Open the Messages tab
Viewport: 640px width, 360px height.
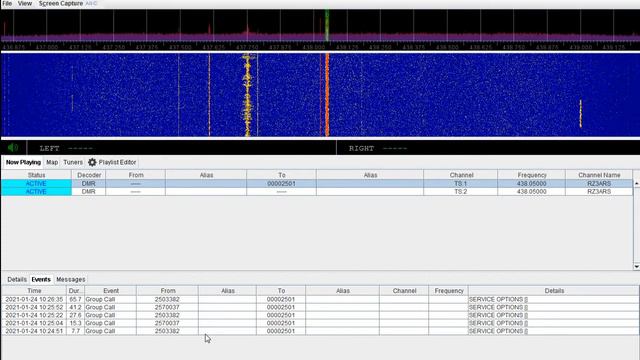click(71, 279)
